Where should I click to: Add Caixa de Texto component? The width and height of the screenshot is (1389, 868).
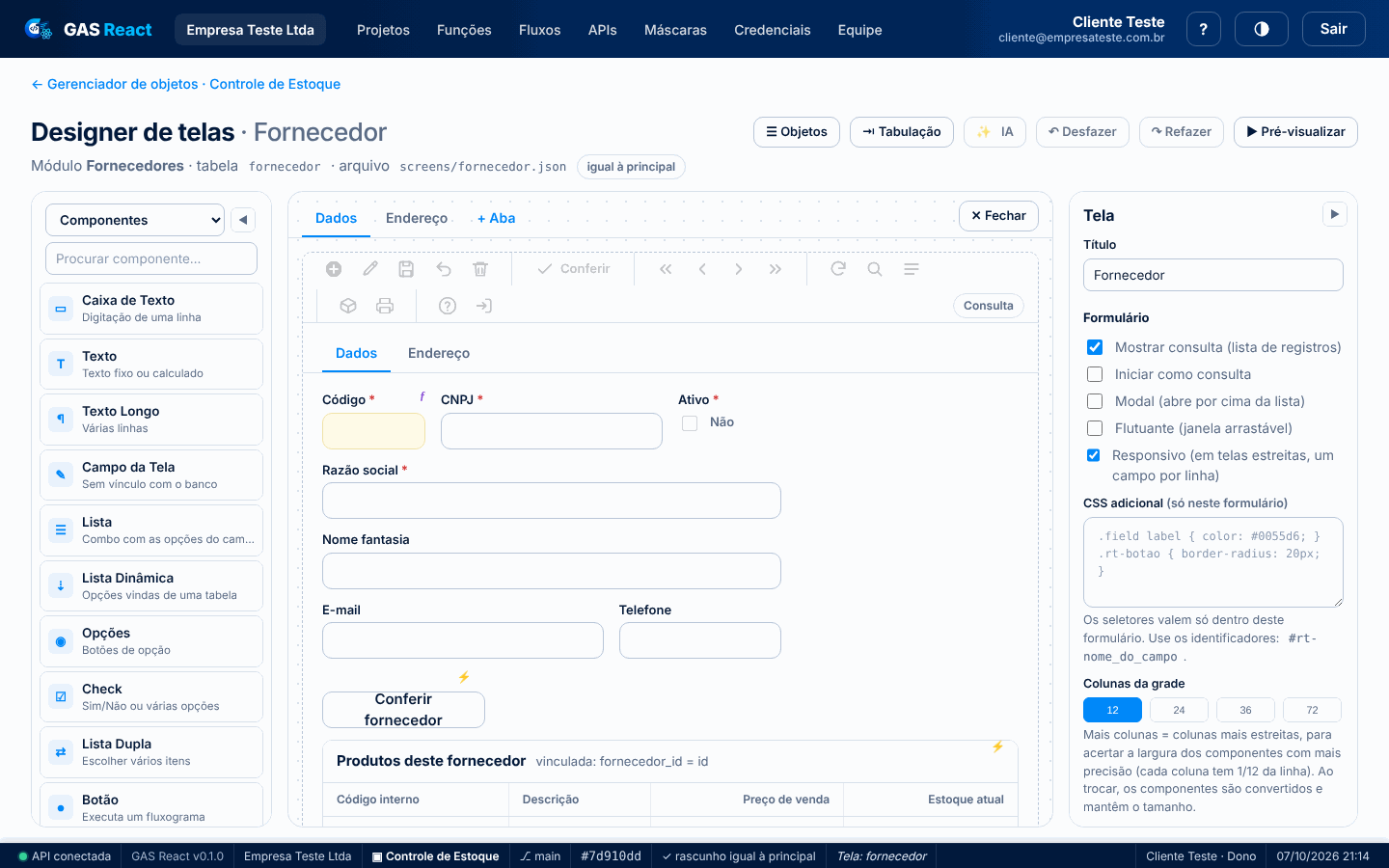tap(151, 309)
